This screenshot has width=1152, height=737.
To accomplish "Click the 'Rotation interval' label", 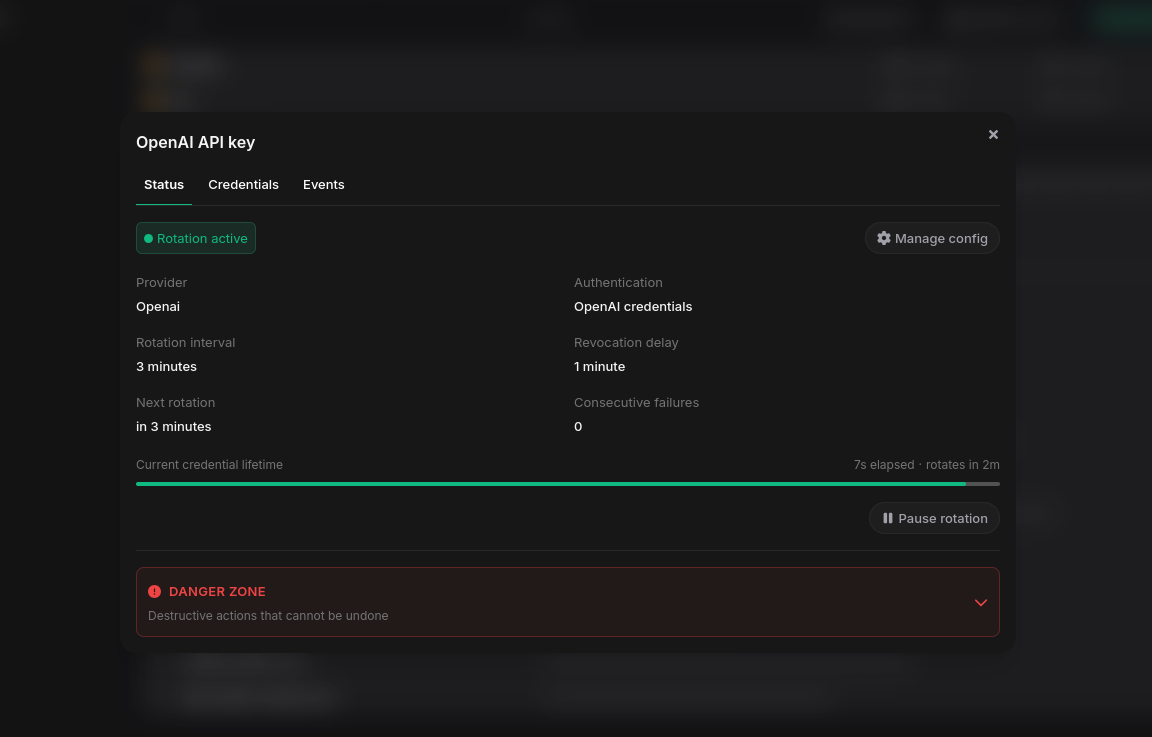I will coord(185,342).
